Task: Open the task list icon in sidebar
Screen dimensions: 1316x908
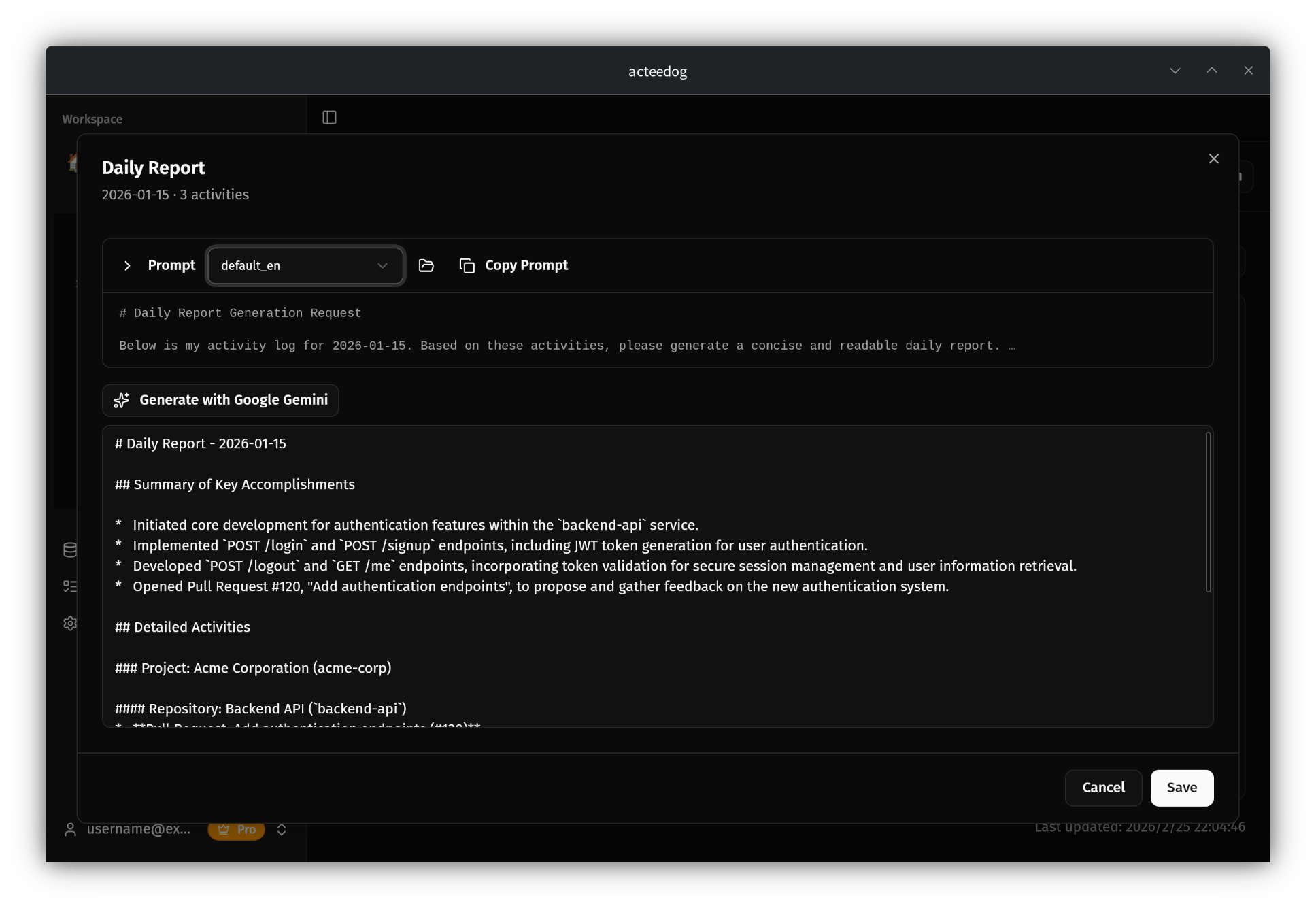Action: click(70, 586)
